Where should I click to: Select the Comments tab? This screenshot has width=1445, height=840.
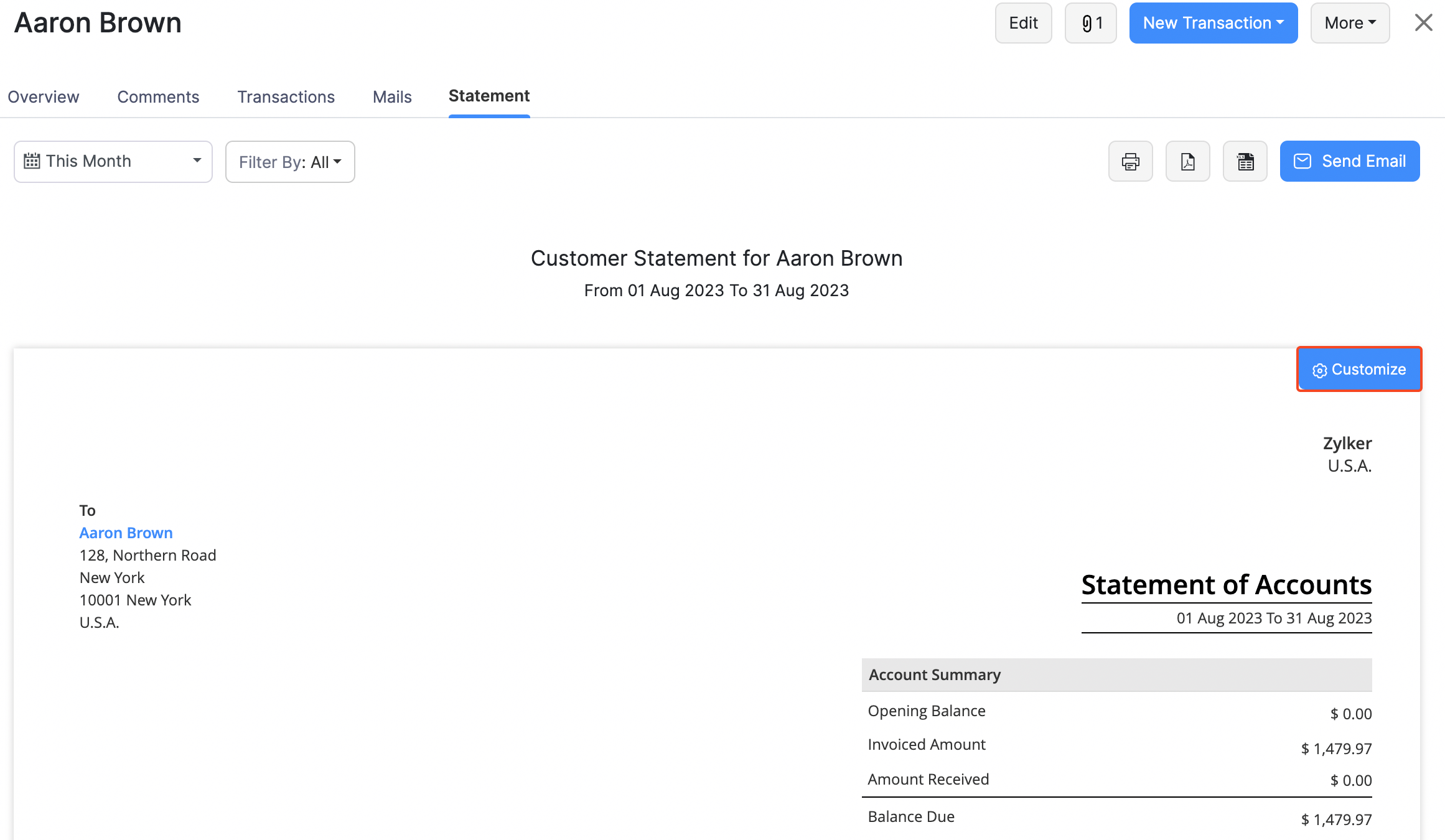click(x=158, y=96)
